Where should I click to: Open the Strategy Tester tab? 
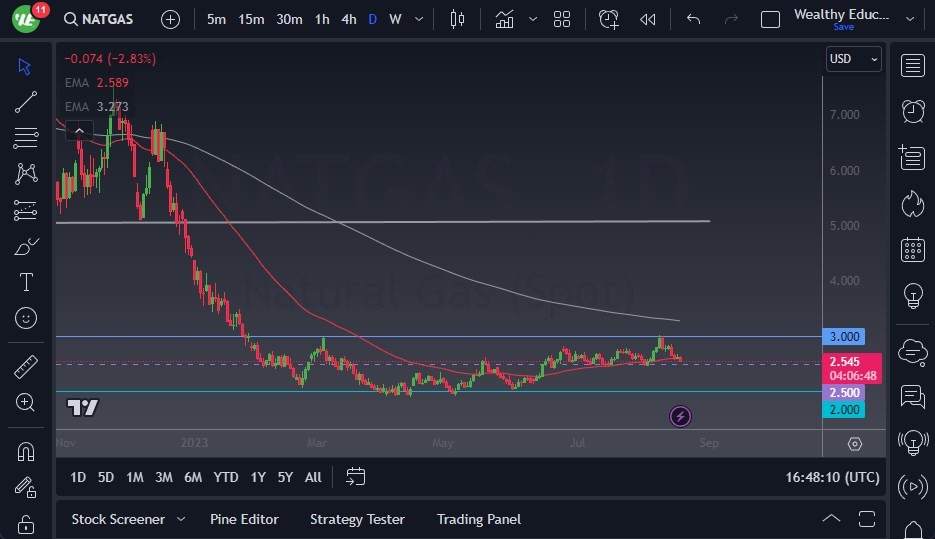point(357,519)
